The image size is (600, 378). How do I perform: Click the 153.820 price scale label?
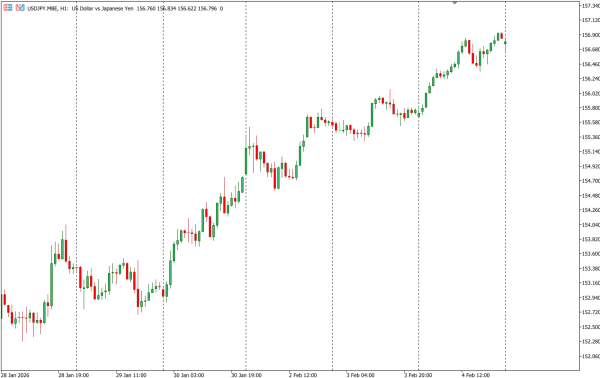[x=591, y=240]
